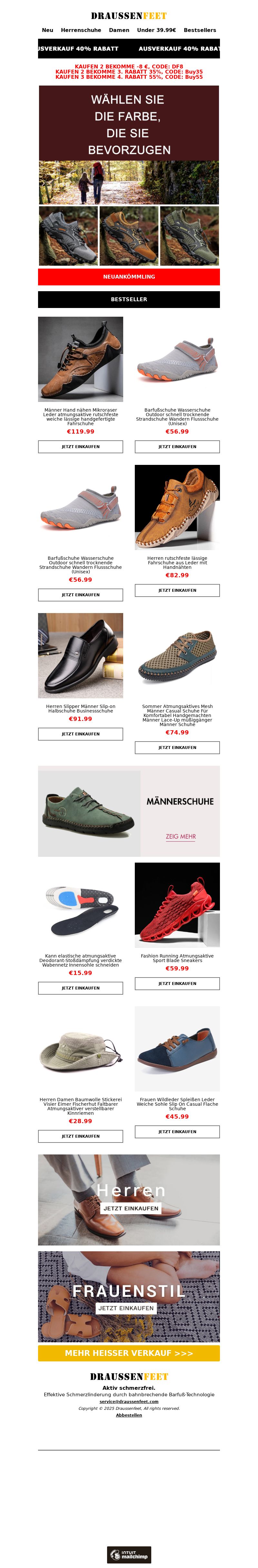258x1568 pixels.
Task: Click the service@draussenfeet.com email link
Action: (x=129, y=1401)
